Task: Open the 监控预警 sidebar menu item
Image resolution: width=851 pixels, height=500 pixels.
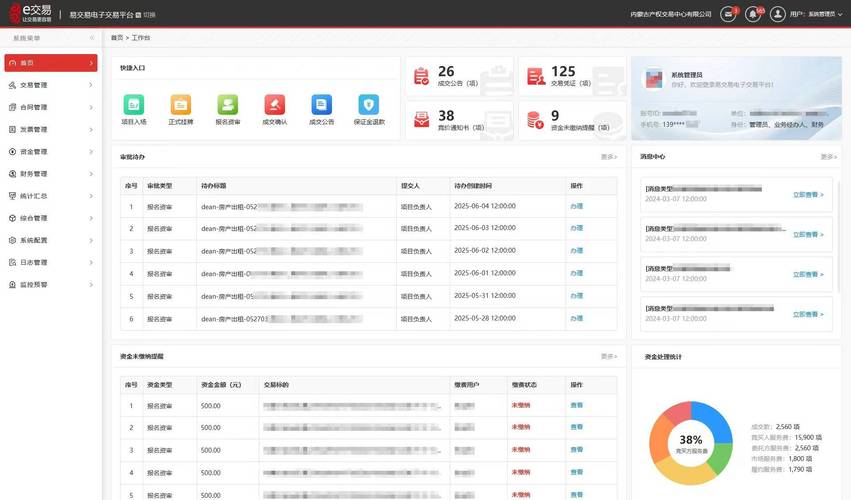Action: (50, 284)
